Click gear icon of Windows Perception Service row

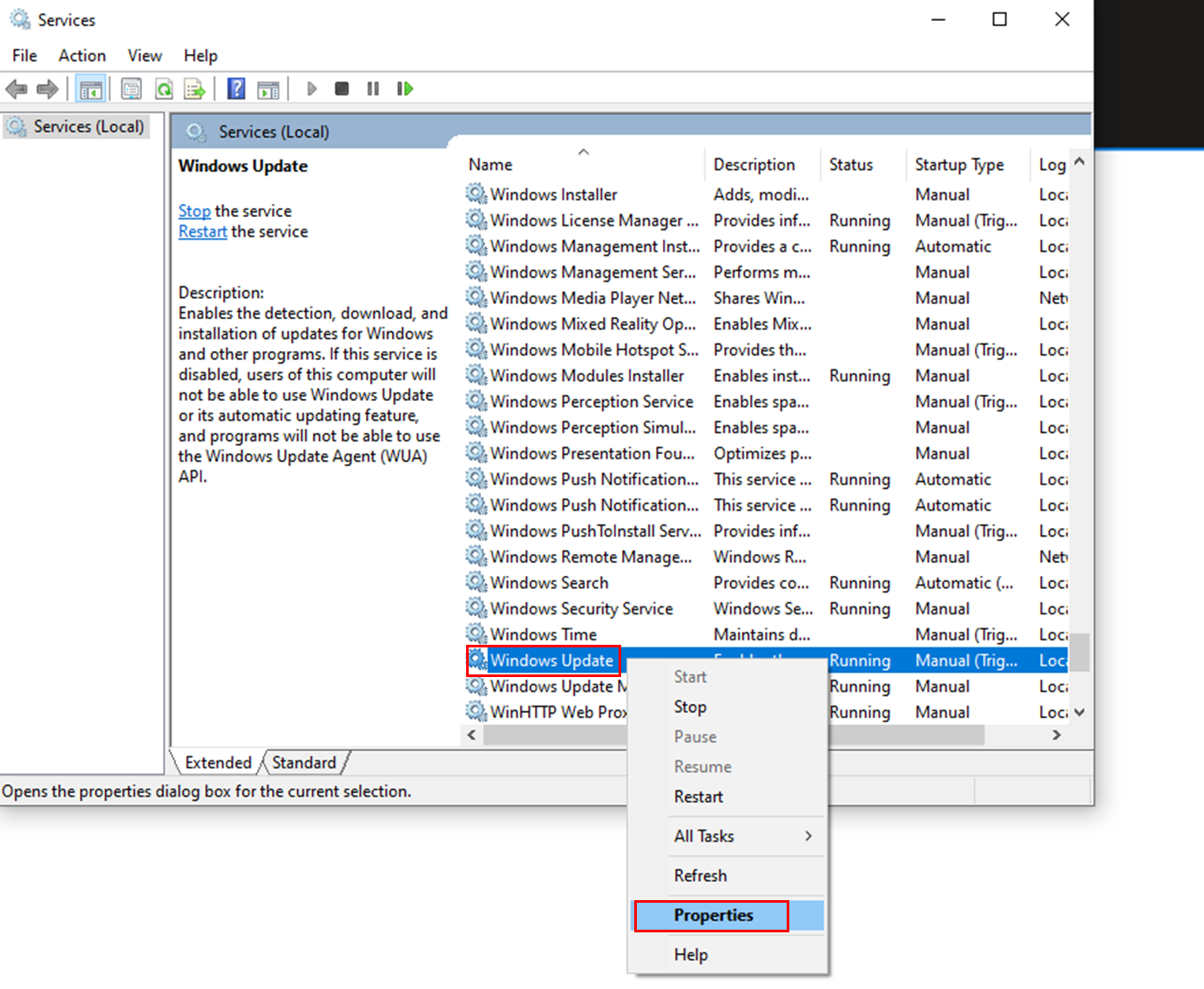coord(477,401)
